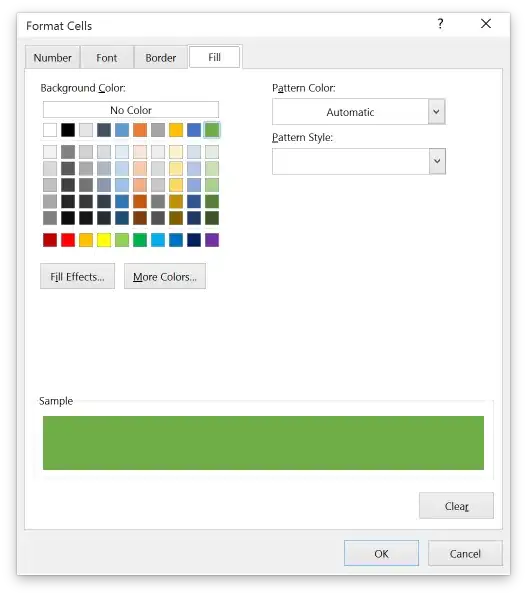Open the Fill Effects dialog
The image size is (527, 596).
[x=77, y=276]
